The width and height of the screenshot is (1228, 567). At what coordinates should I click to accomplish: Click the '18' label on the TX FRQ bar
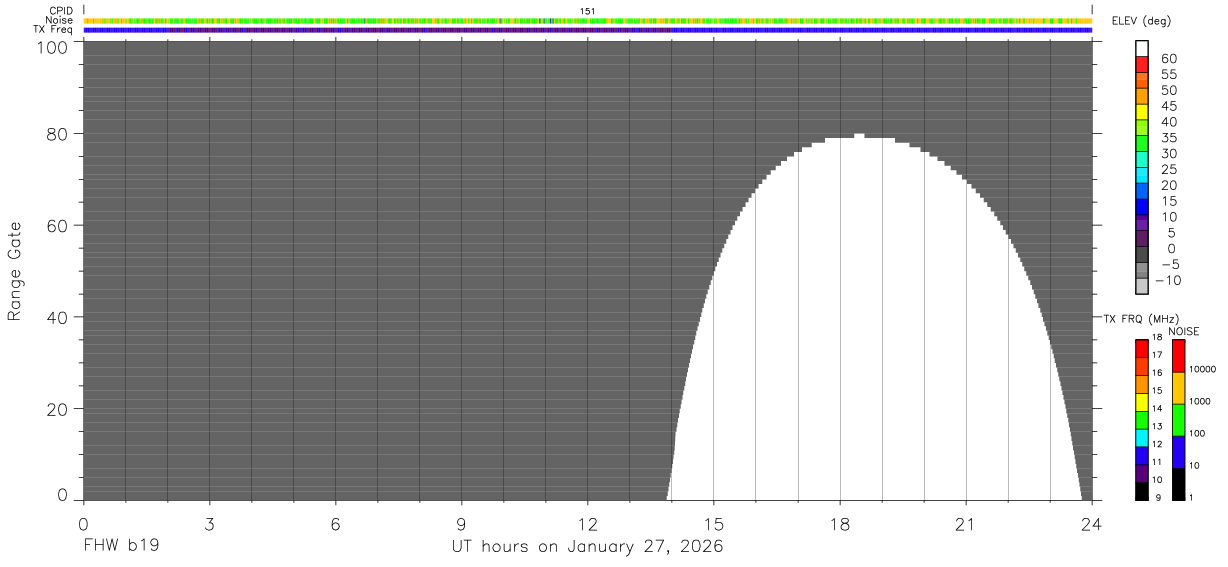(1157, 337)
